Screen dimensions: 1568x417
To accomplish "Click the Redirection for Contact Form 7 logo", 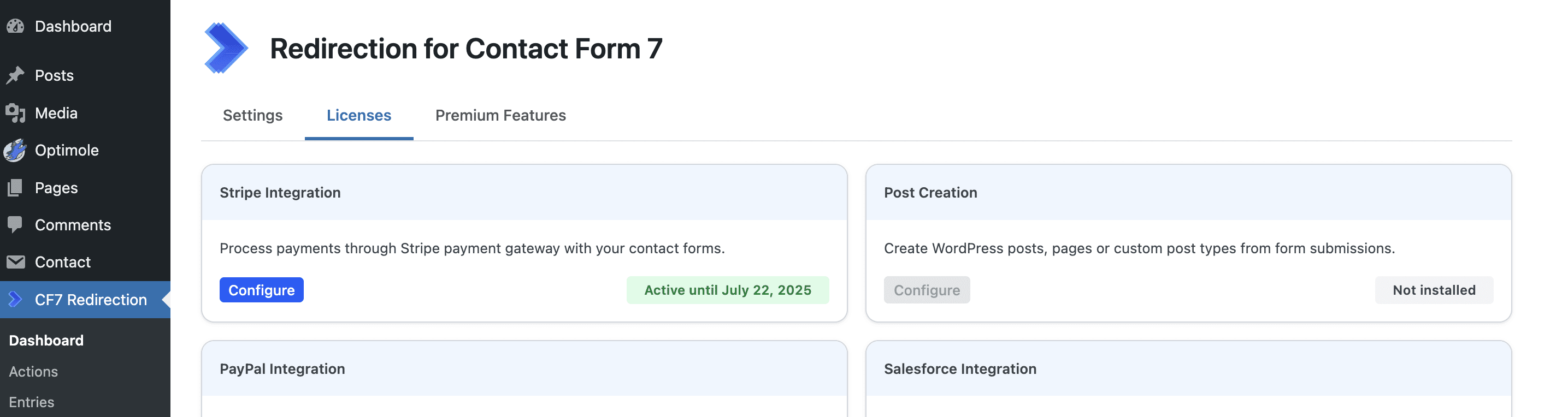I will click(x=226, y=48).
